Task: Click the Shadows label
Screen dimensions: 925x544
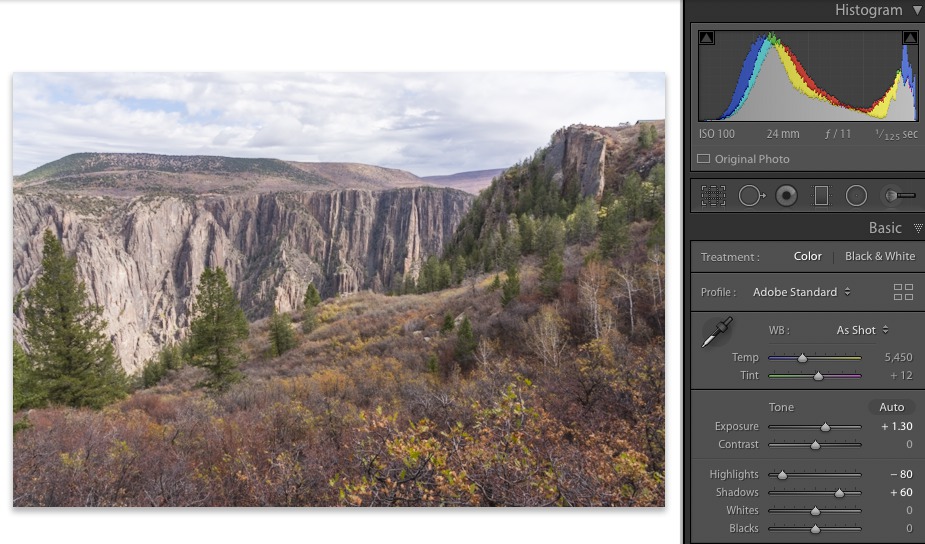Action: click(x=737, y=492)
